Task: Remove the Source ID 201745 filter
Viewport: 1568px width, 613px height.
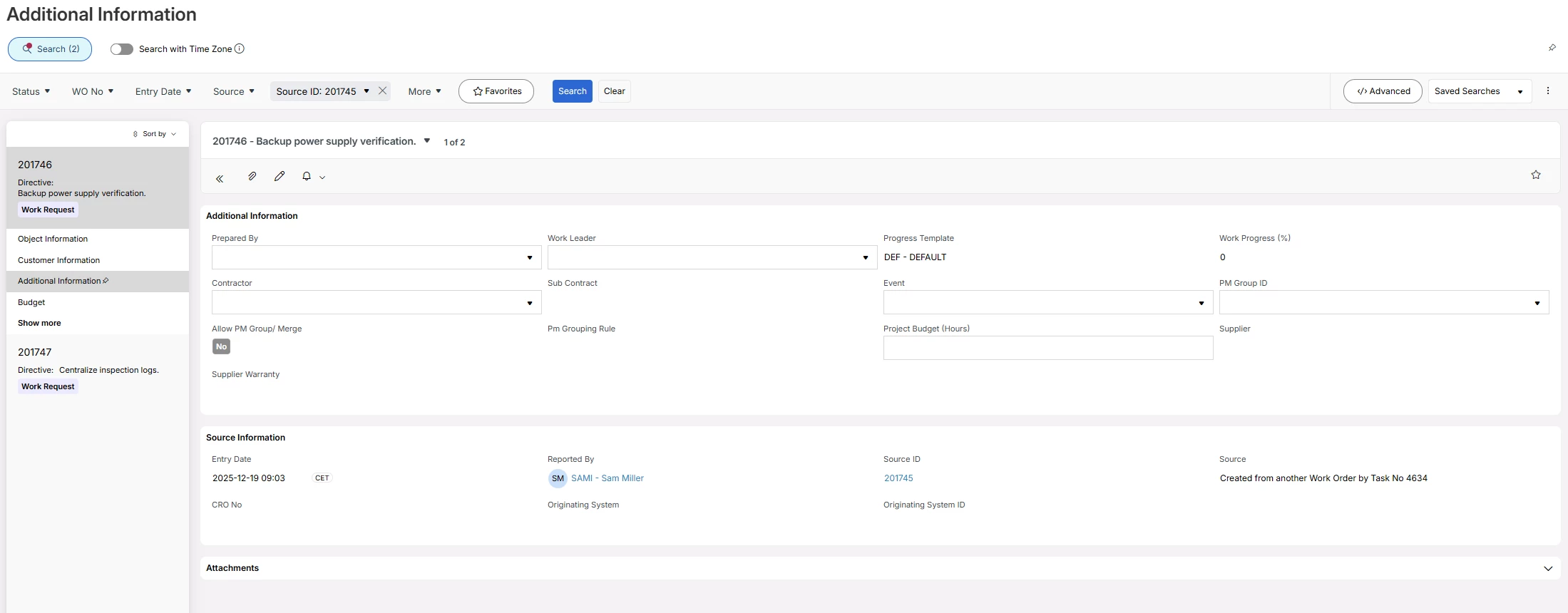Action: click(x=383, y=91)
